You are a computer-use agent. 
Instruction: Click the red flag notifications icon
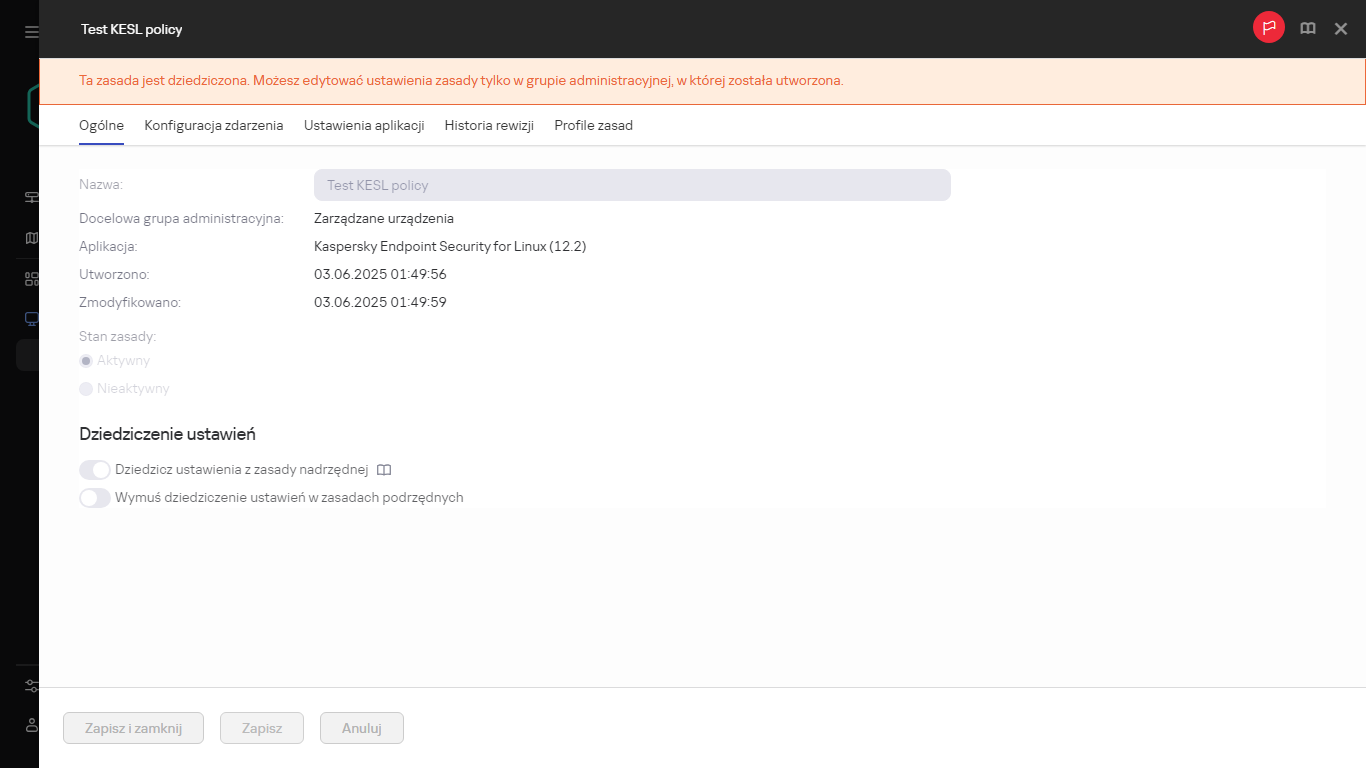[1268, 28]
